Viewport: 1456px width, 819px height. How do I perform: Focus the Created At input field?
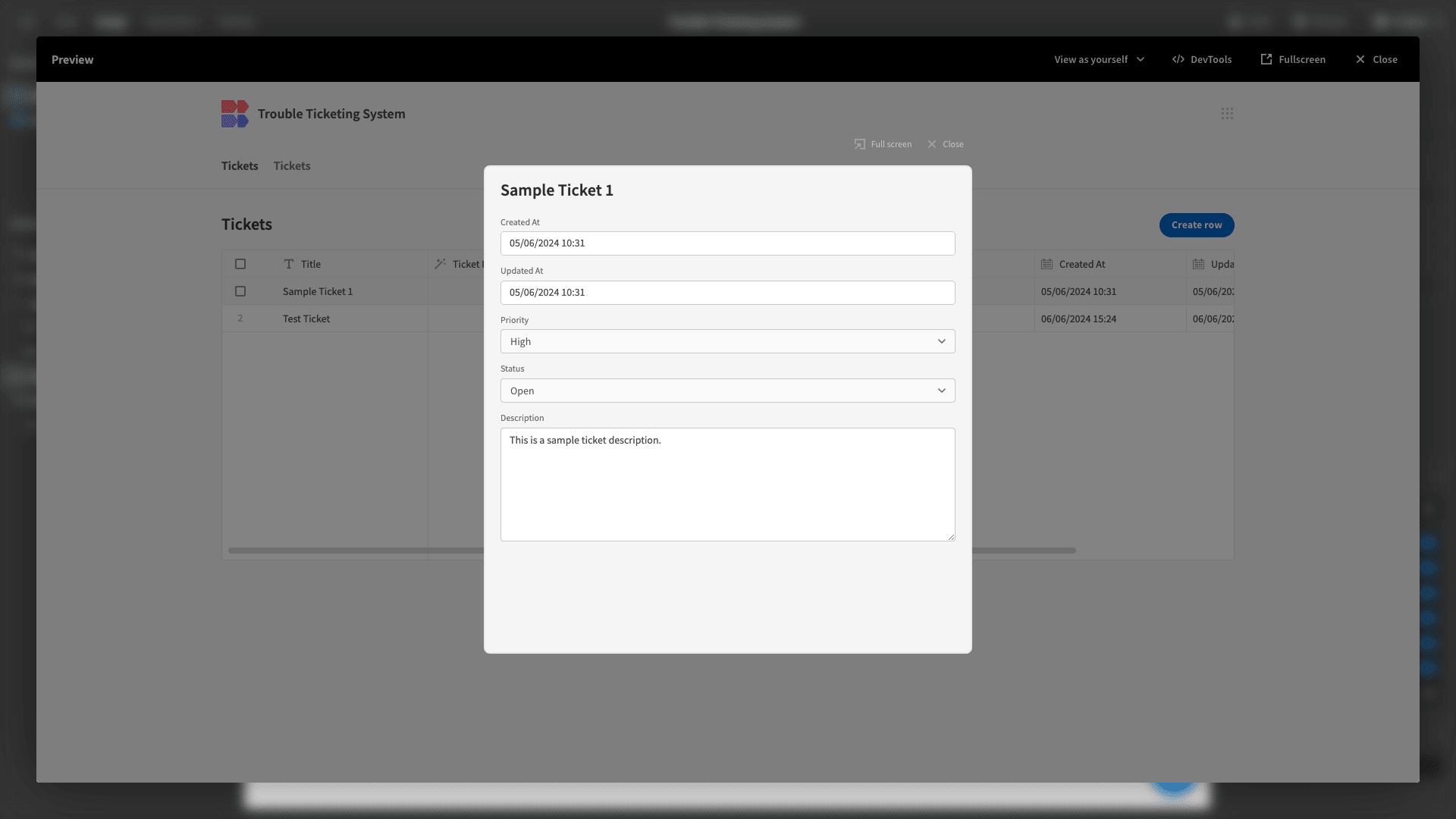[x=727, y=243]
